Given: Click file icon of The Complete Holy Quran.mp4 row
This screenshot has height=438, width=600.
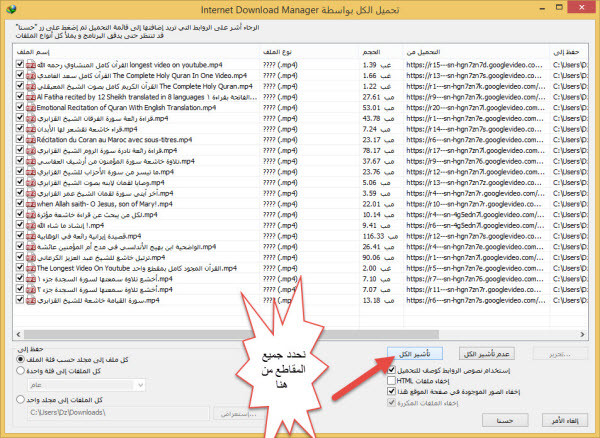Looking at the screenshot, I should click(31, 86).
